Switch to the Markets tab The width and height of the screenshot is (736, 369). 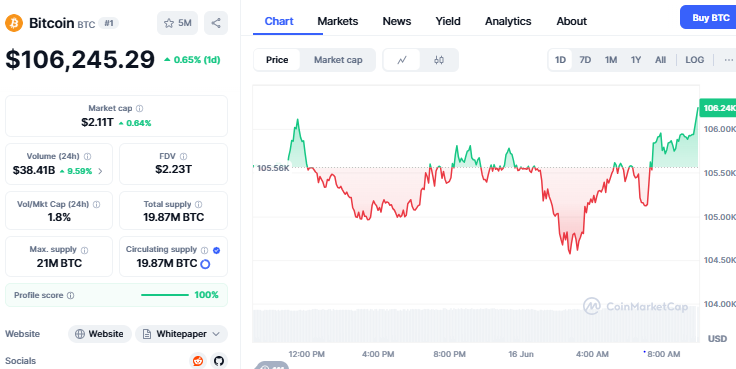[337, 22]
